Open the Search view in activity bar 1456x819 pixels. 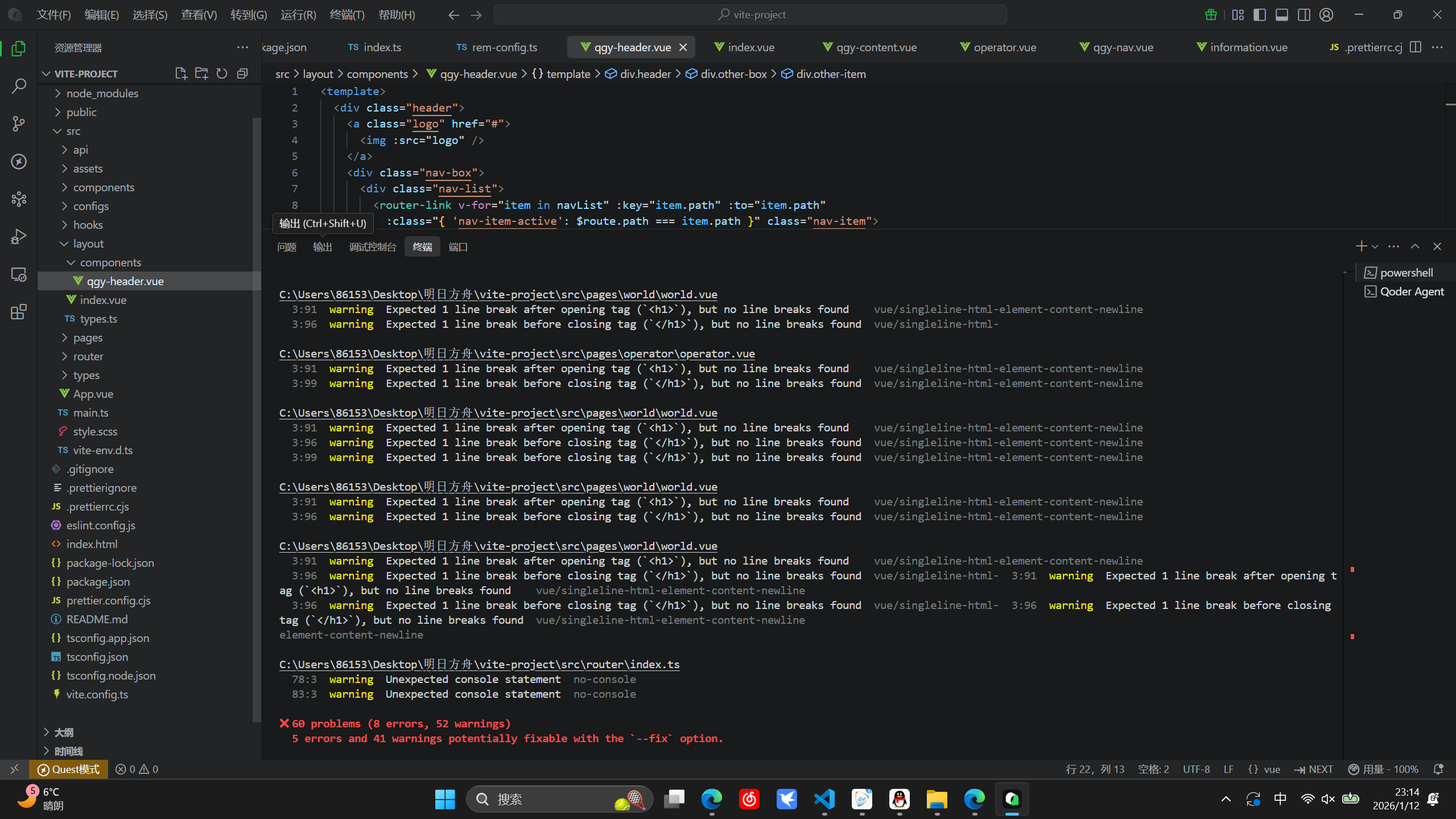click(19, 86)
